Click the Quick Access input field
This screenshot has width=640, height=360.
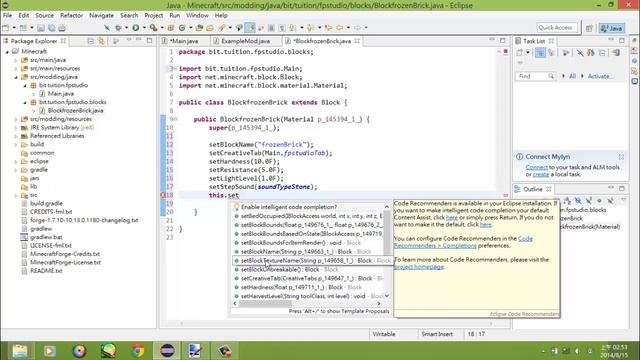tap(557, 28)
